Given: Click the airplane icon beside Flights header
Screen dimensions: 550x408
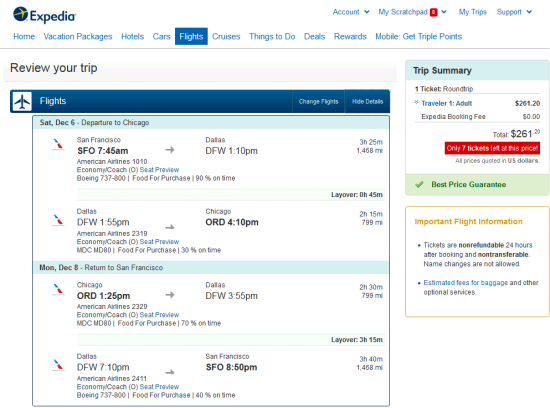Looking at the screenshot, I should point(22,101).
